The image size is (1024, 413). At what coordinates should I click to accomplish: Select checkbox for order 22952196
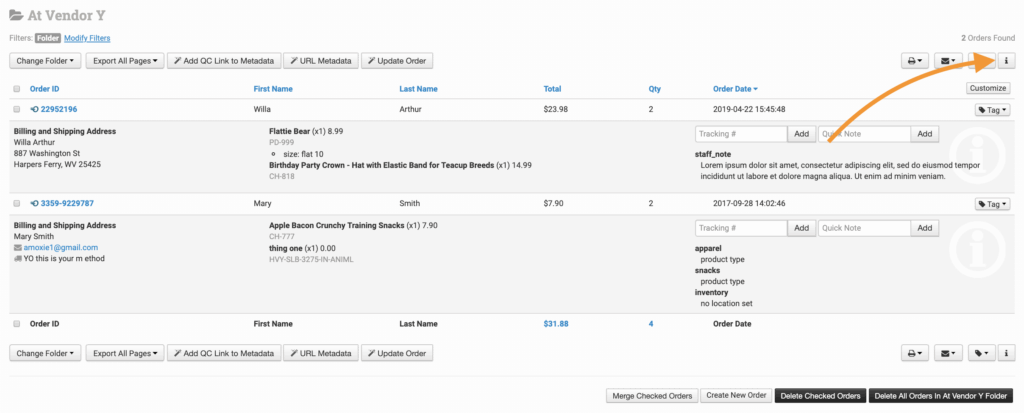(16, 109)
